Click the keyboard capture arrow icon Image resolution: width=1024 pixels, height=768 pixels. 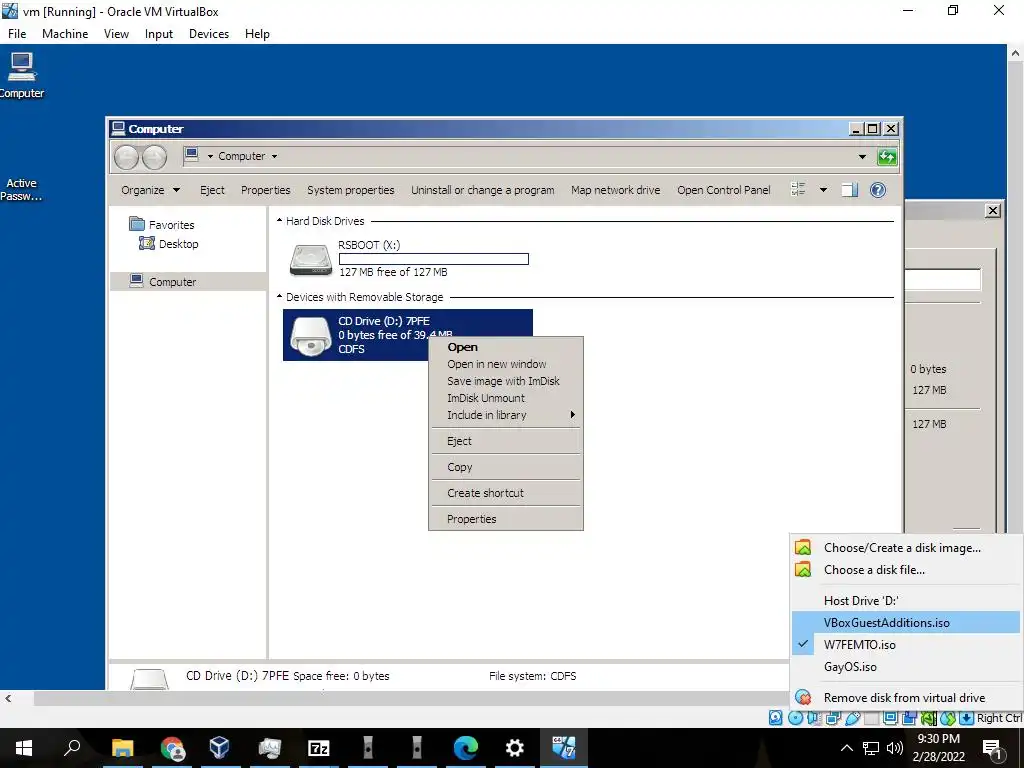[x=967, y=718]
